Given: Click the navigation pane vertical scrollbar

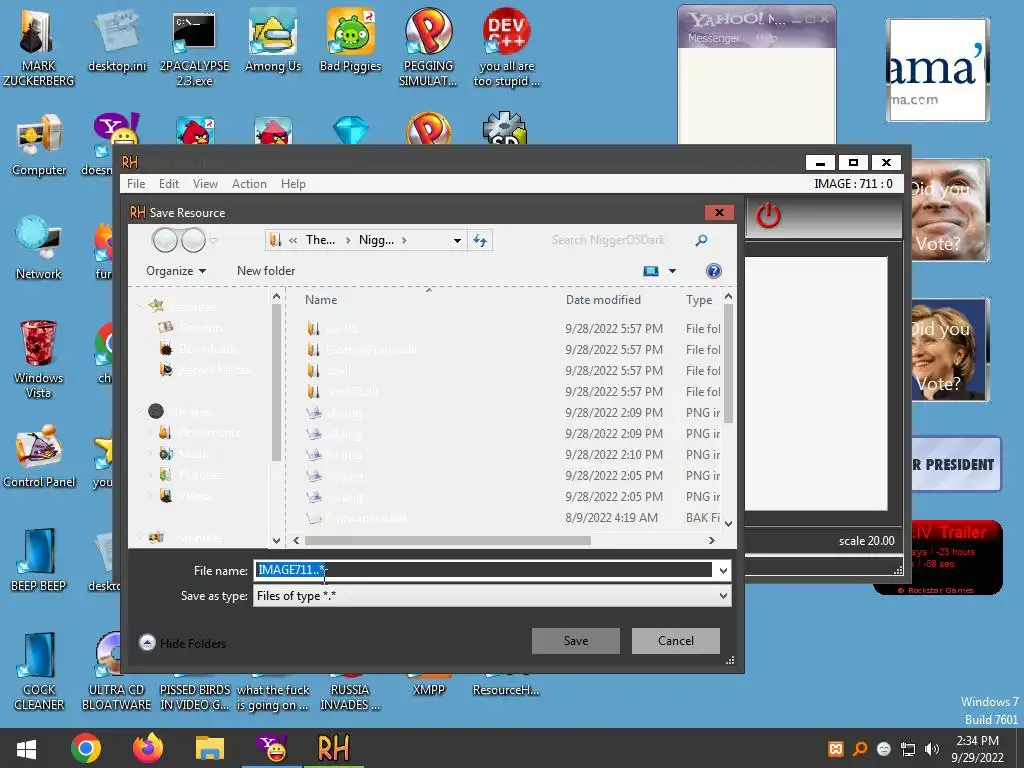Looking at the screenshot, I should (x=276, y=384).
